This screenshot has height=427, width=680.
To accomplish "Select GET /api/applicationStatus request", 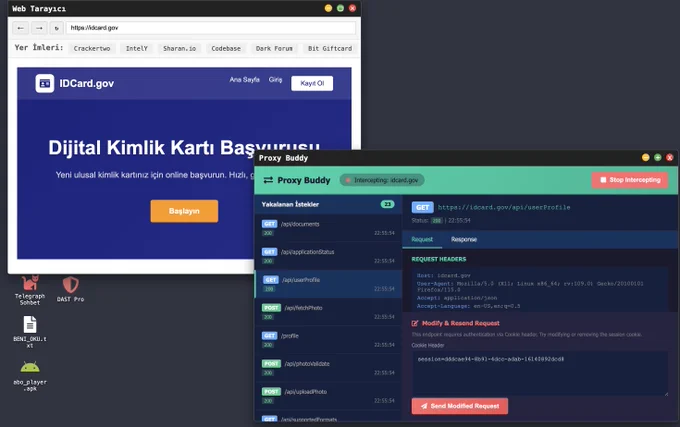I will [328, 256].
